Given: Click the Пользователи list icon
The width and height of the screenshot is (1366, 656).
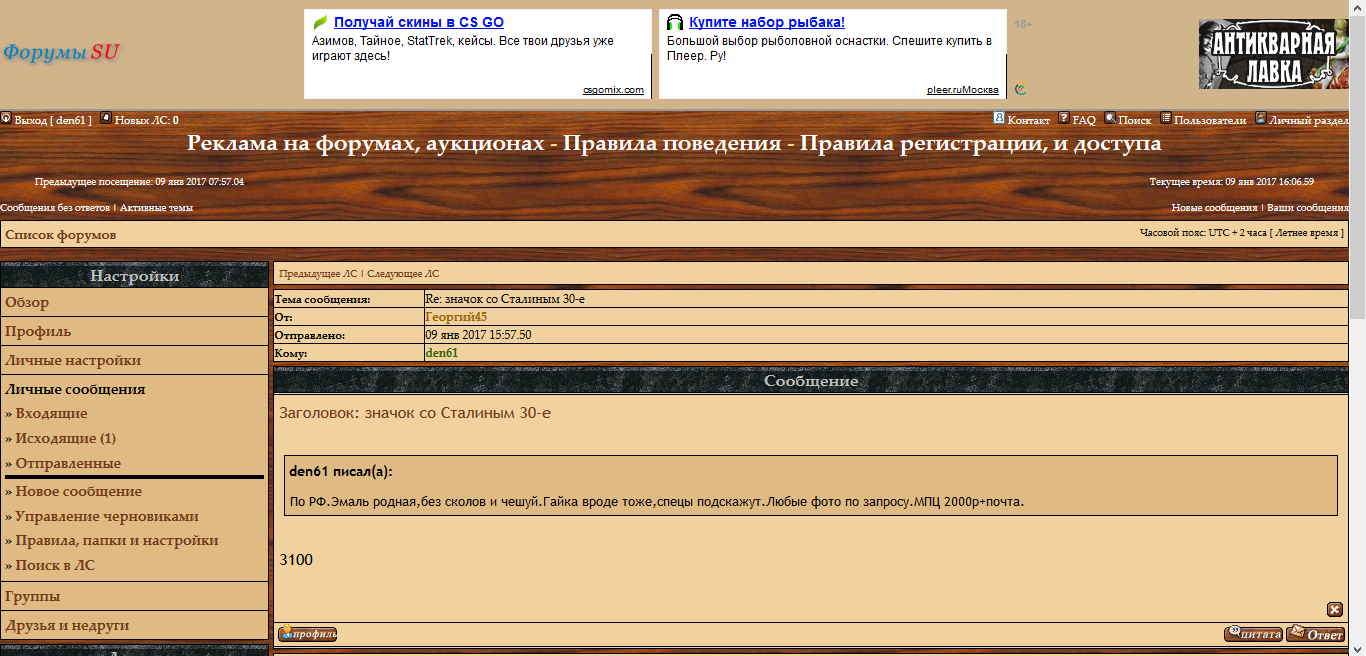Looking at the screenshot, I should [1166, 118].
